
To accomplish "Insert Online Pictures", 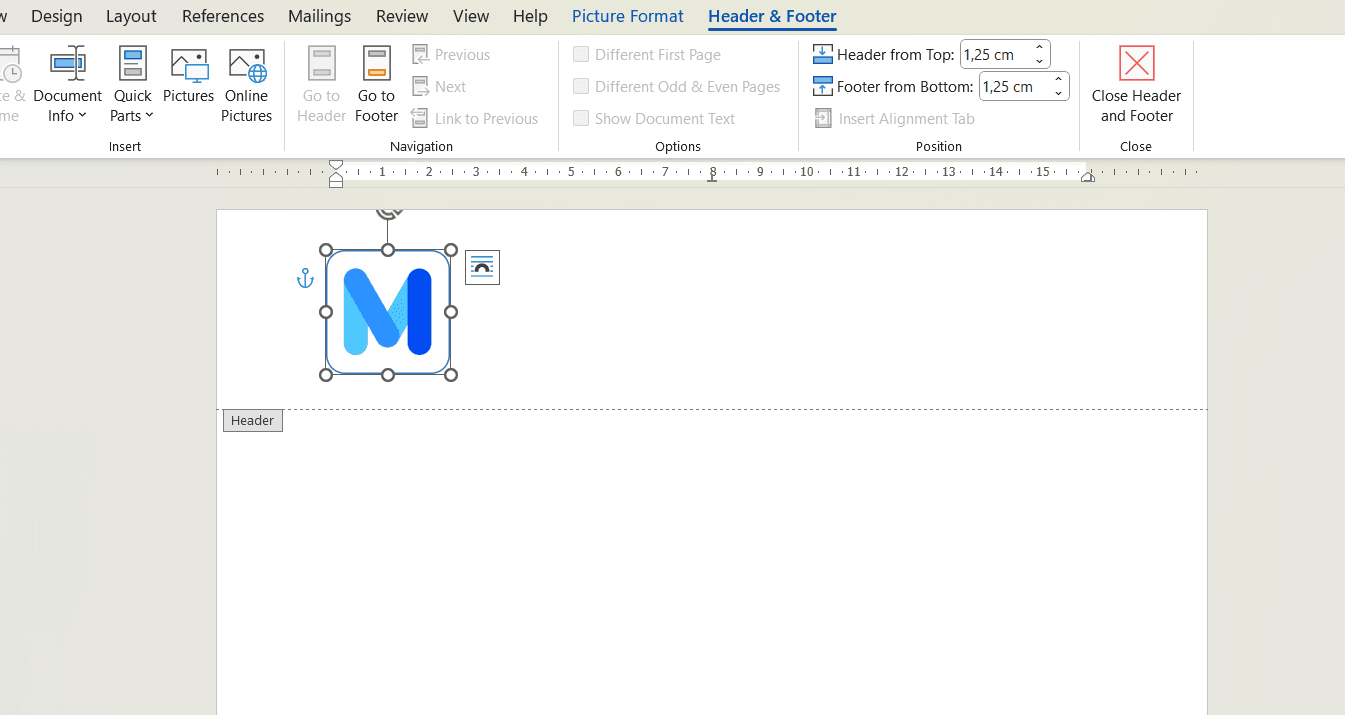I will 247,86.
